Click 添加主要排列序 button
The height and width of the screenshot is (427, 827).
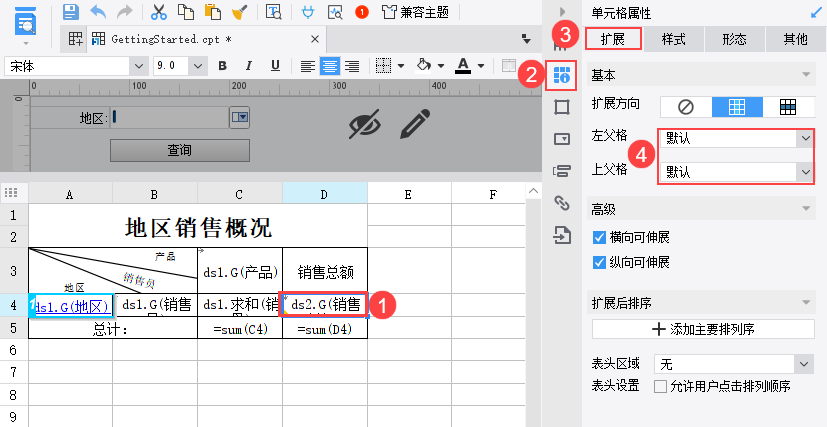(x=704, y=329)
